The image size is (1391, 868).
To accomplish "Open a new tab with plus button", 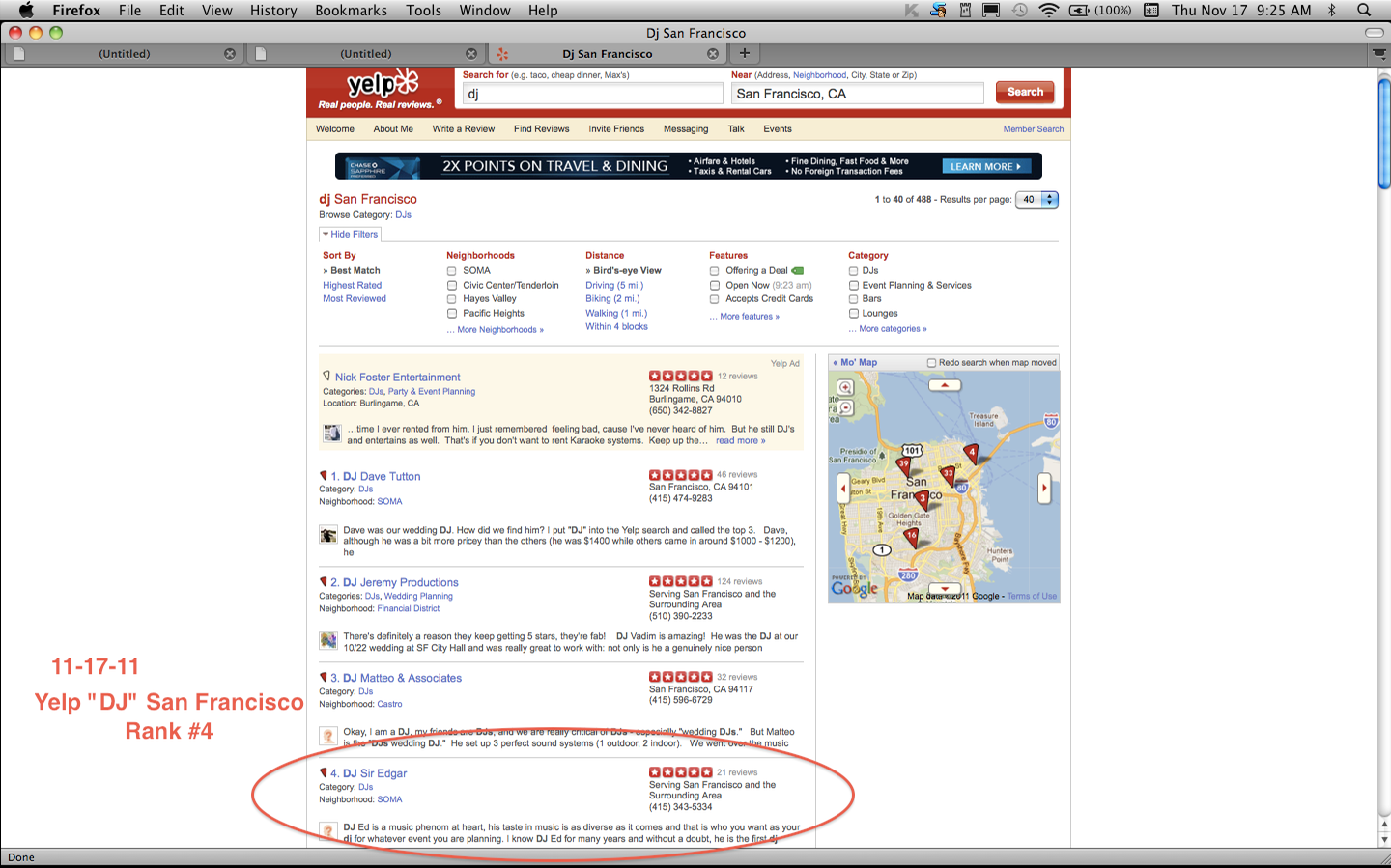I will click(744, 53).
